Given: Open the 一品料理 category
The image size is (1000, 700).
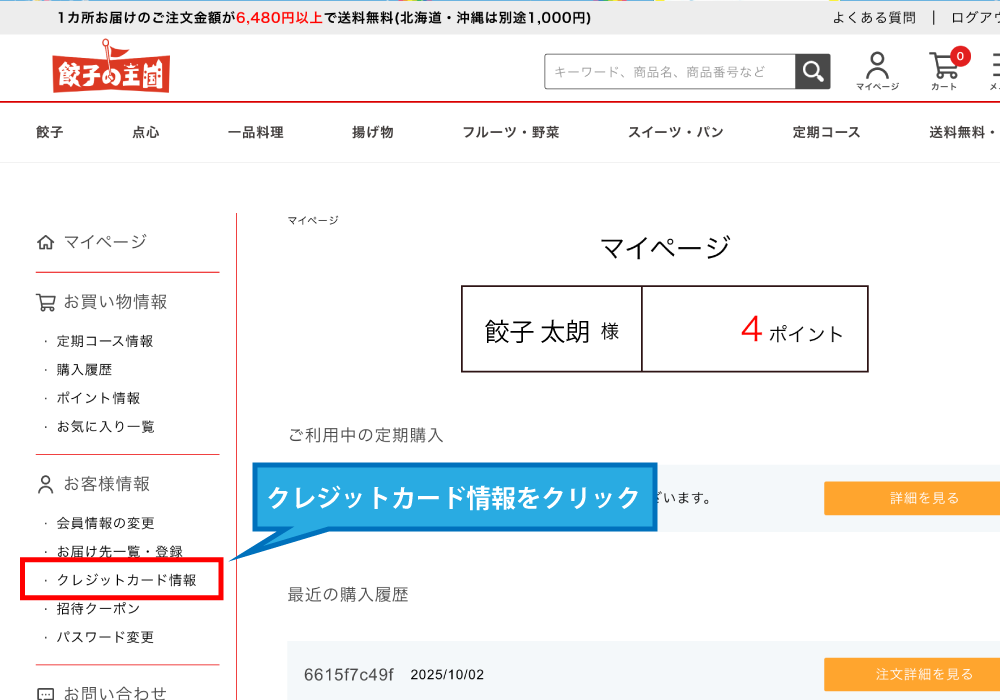Looking at the screenshot, I should [255, 132].
